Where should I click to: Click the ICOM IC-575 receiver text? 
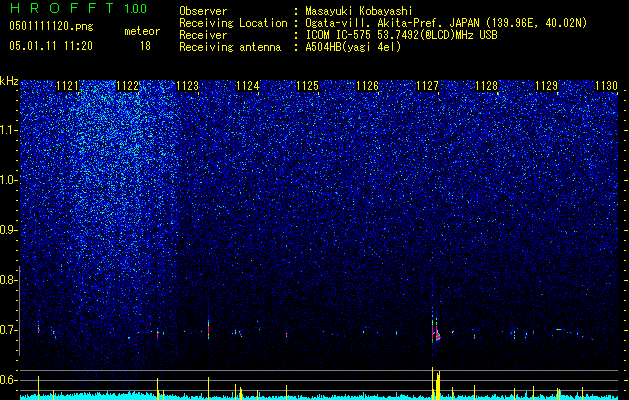tap(401, 35)
